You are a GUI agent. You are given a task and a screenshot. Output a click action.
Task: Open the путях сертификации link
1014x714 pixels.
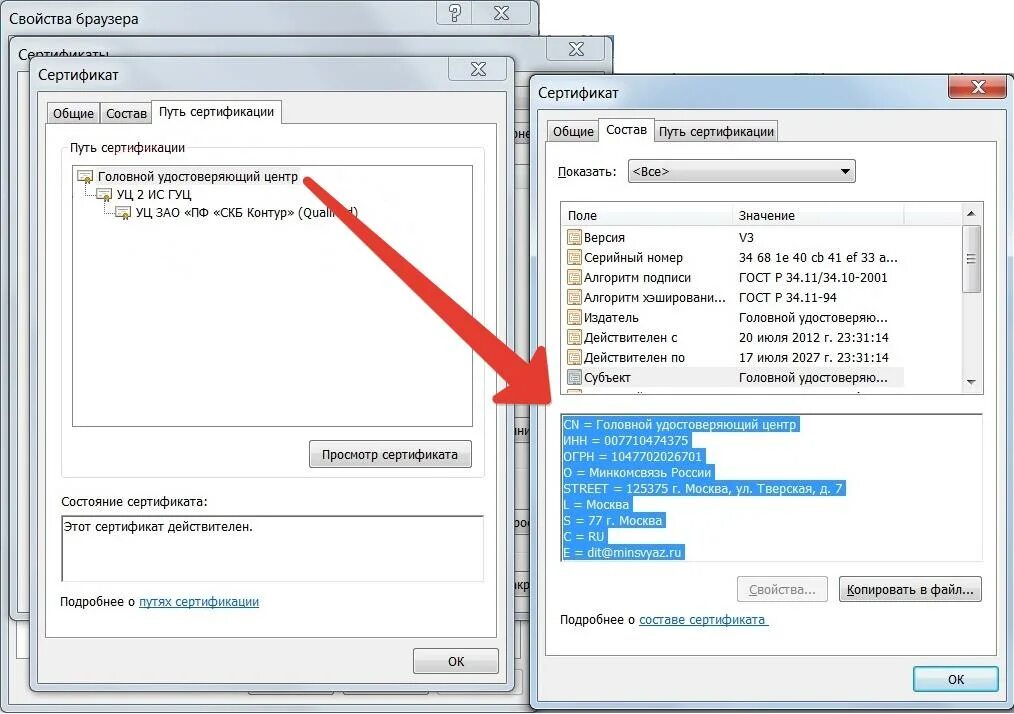point(199,601)
